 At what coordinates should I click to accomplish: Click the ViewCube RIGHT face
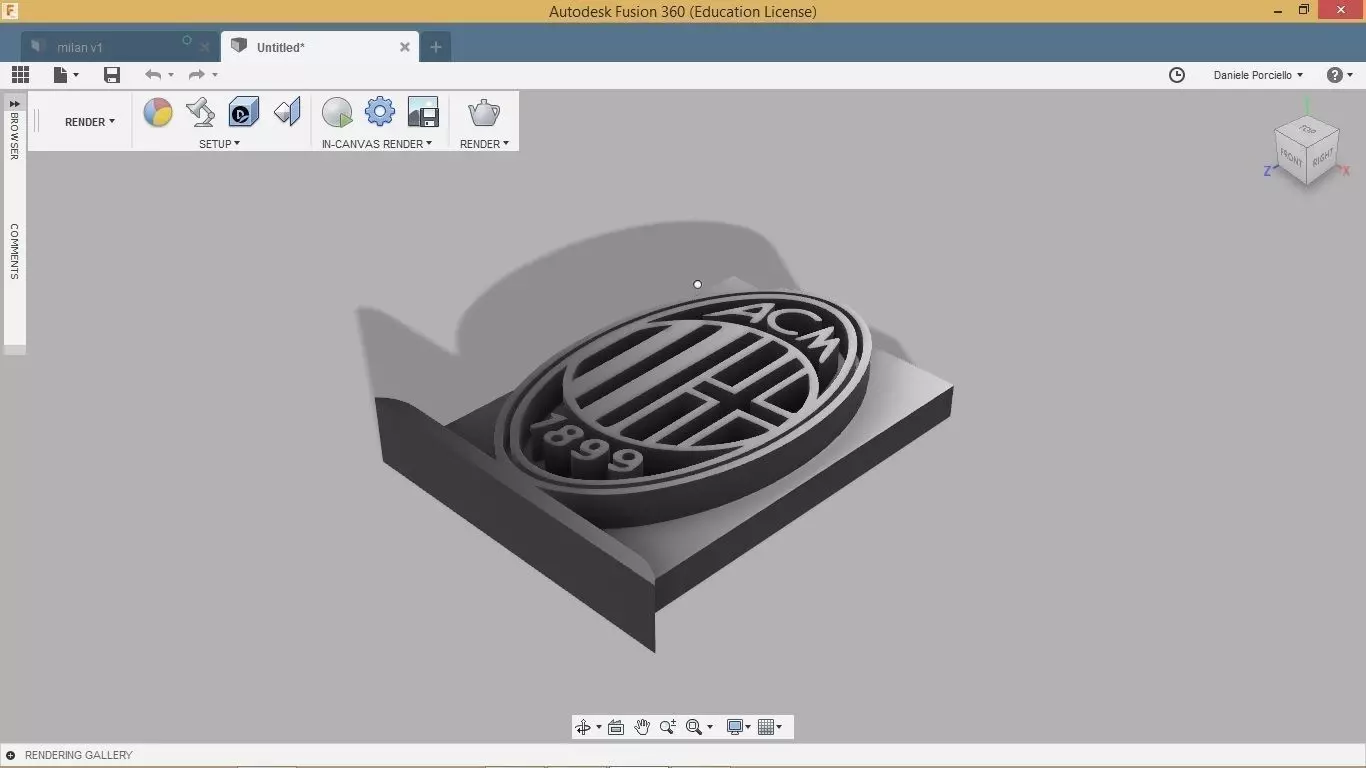pos(1323,157)
